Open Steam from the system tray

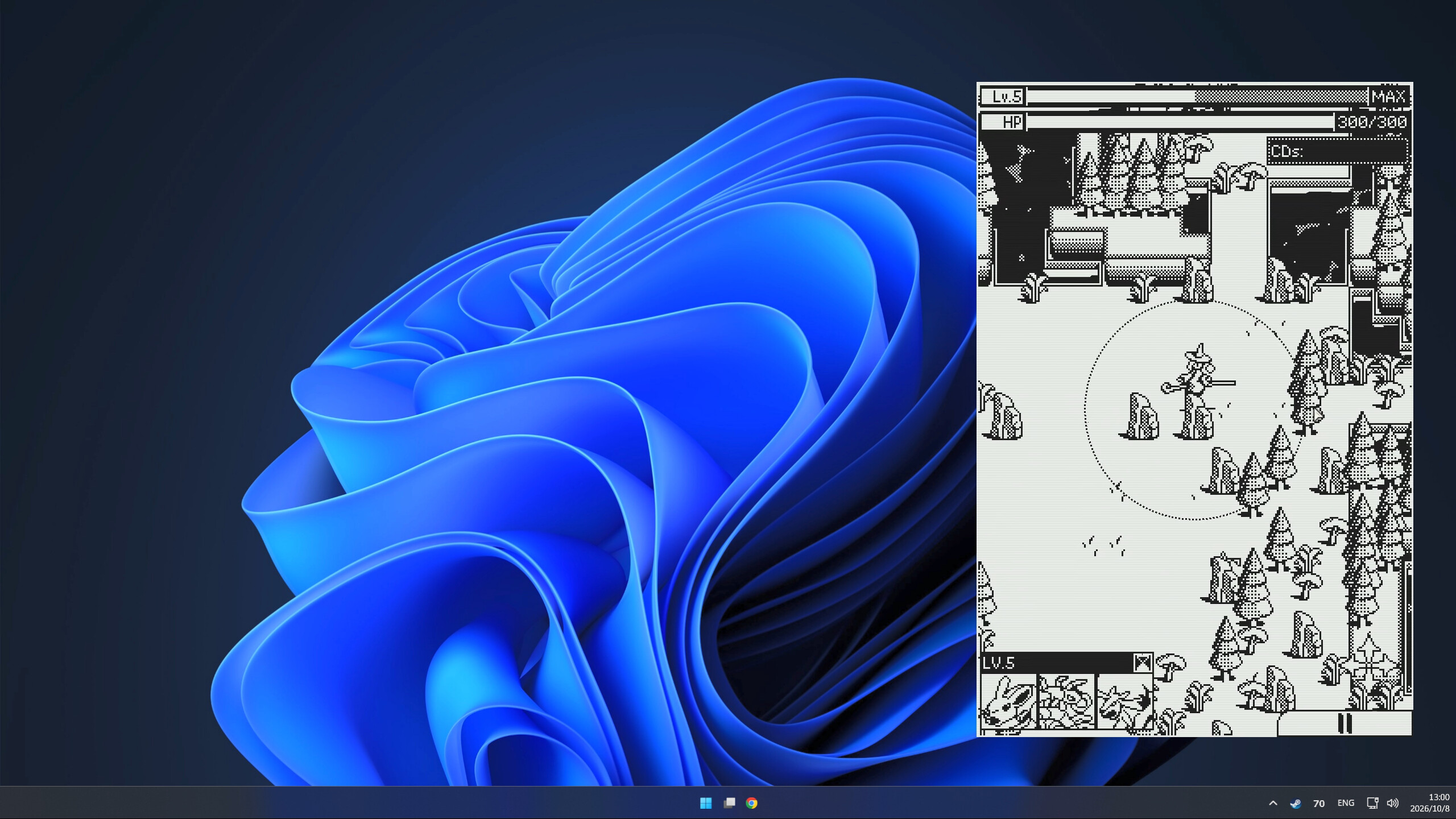pos(1296,803)
